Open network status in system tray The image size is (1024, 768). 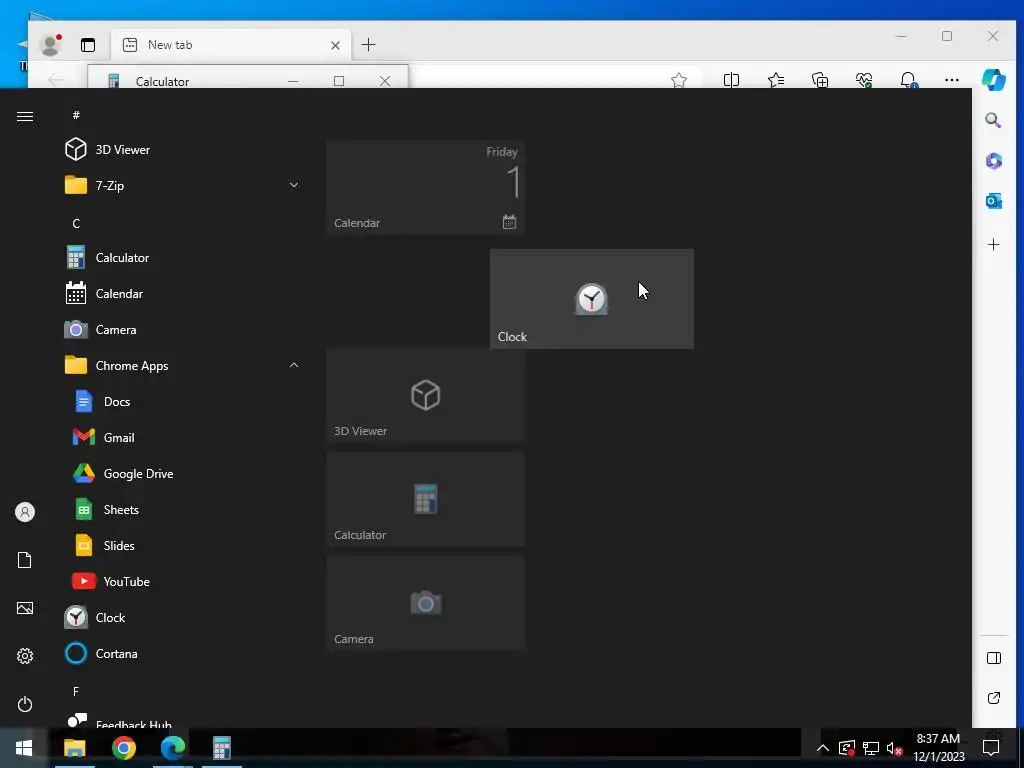[871, 748]
